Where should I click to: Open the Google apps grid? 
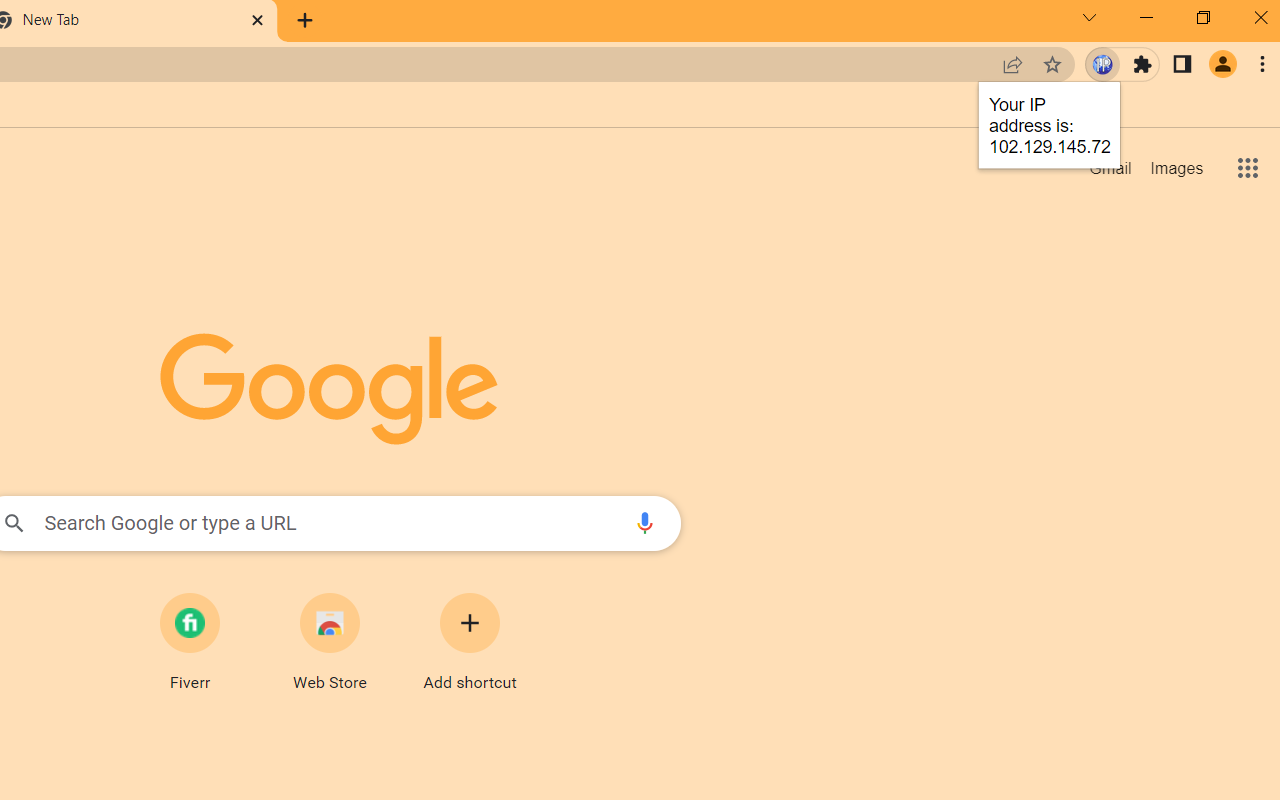1247,168
